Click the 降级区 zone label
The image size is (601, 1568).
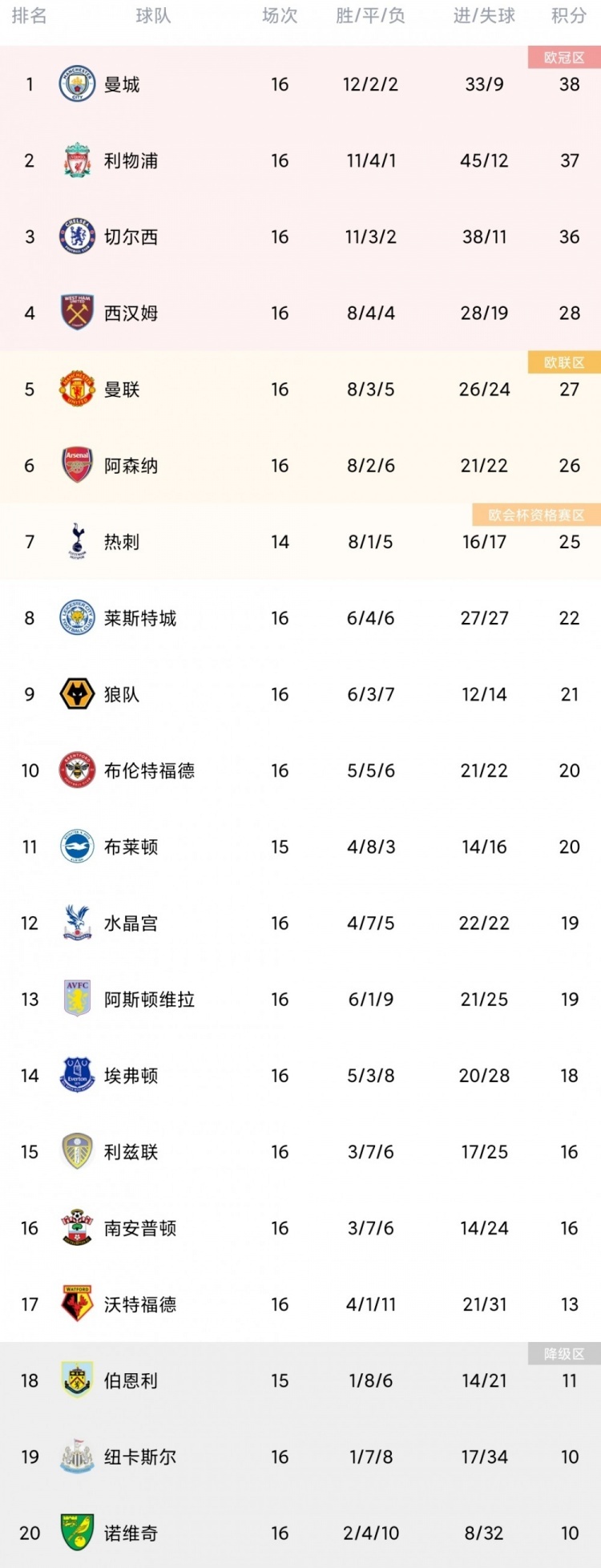564,1354
